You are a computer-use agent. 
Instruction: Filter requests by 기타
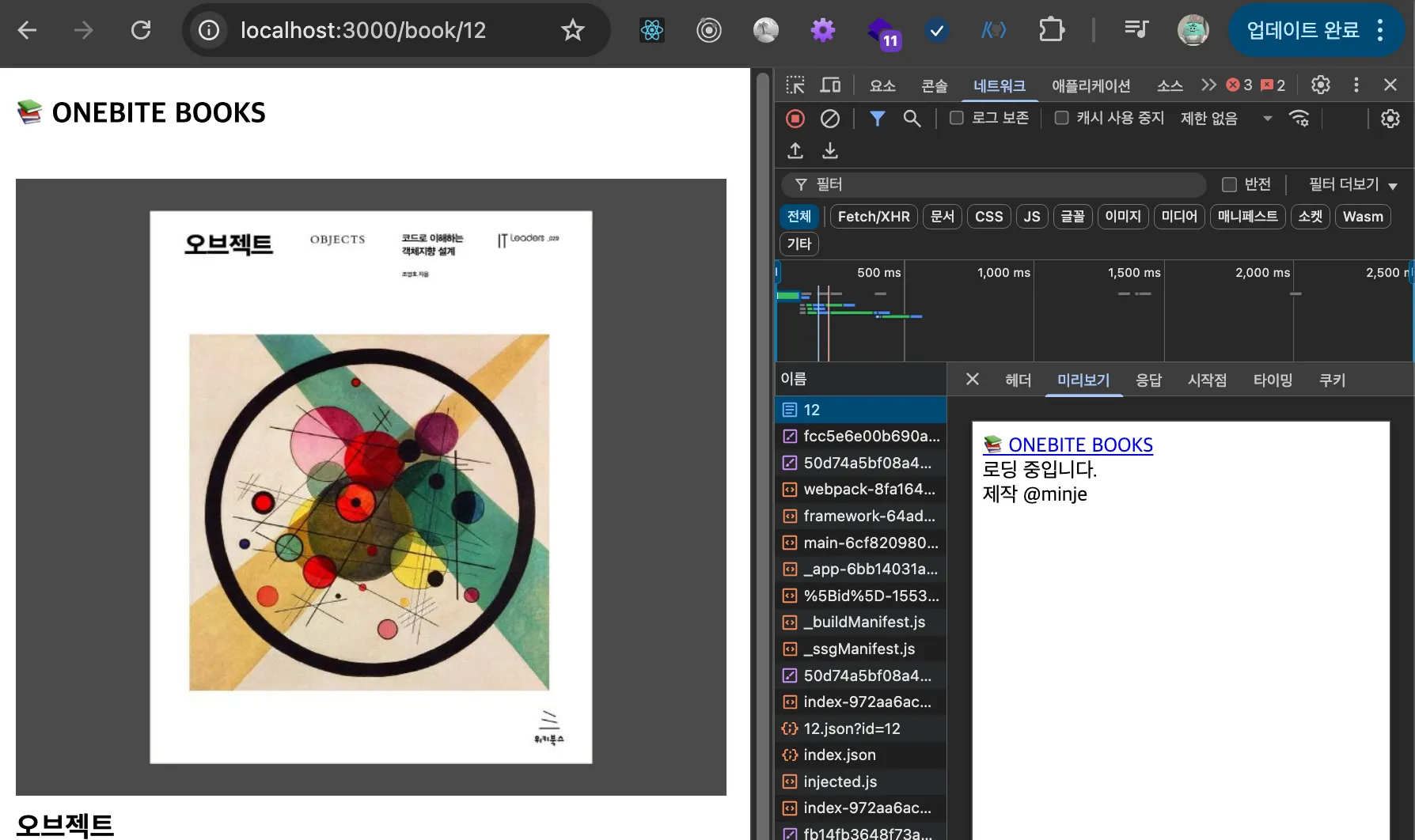pos(799,244)
